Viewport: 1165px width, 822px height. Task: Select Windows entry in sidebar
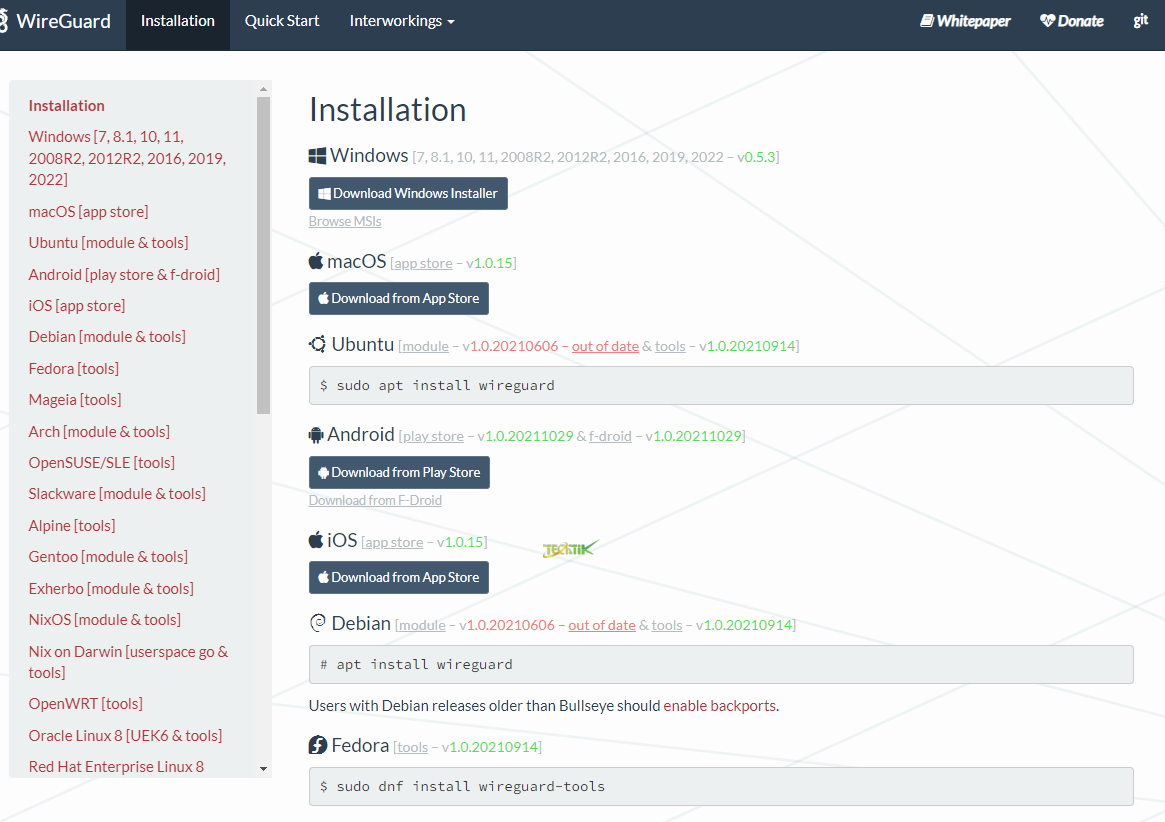tap(127, 158)
